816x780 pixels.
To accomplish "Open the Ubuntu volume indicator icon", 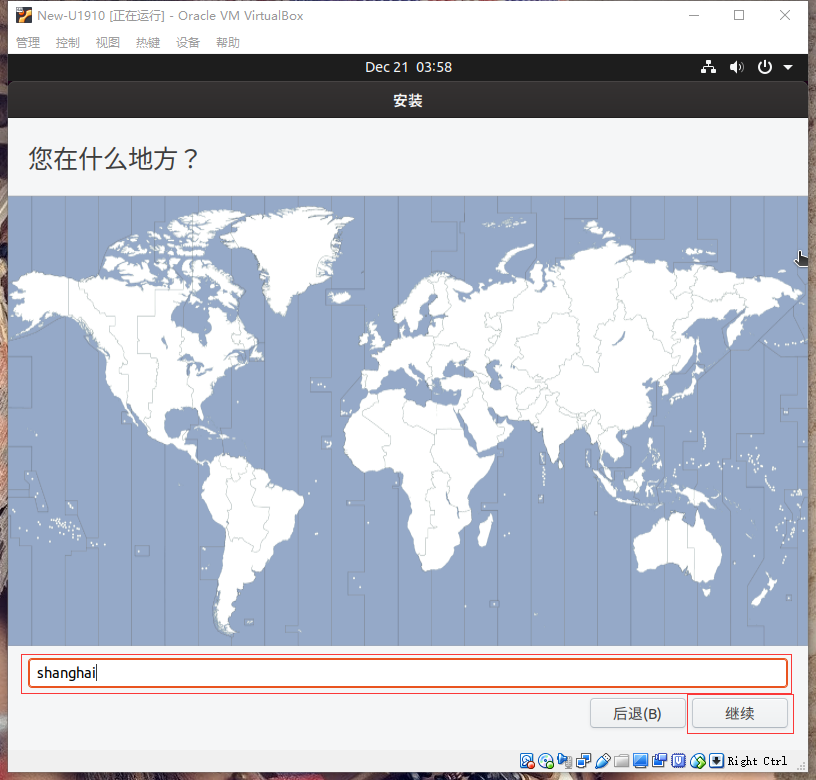I will coord(736,67).
